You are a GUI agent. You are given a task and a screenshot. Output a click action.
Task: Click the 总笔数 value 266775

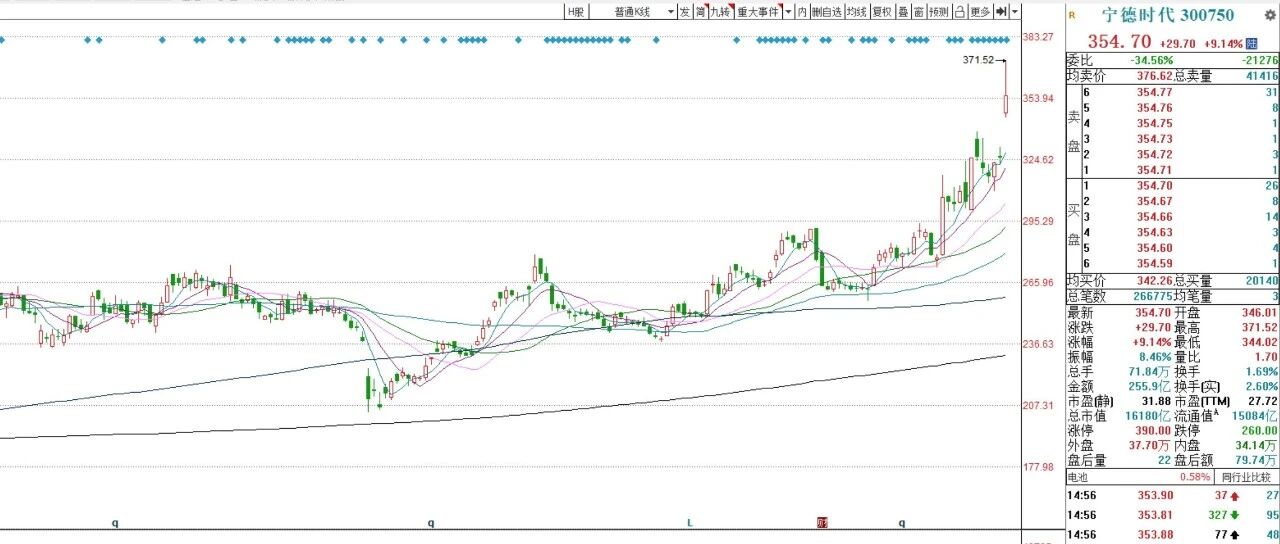pyautogui.click(x=1152, y=296)
